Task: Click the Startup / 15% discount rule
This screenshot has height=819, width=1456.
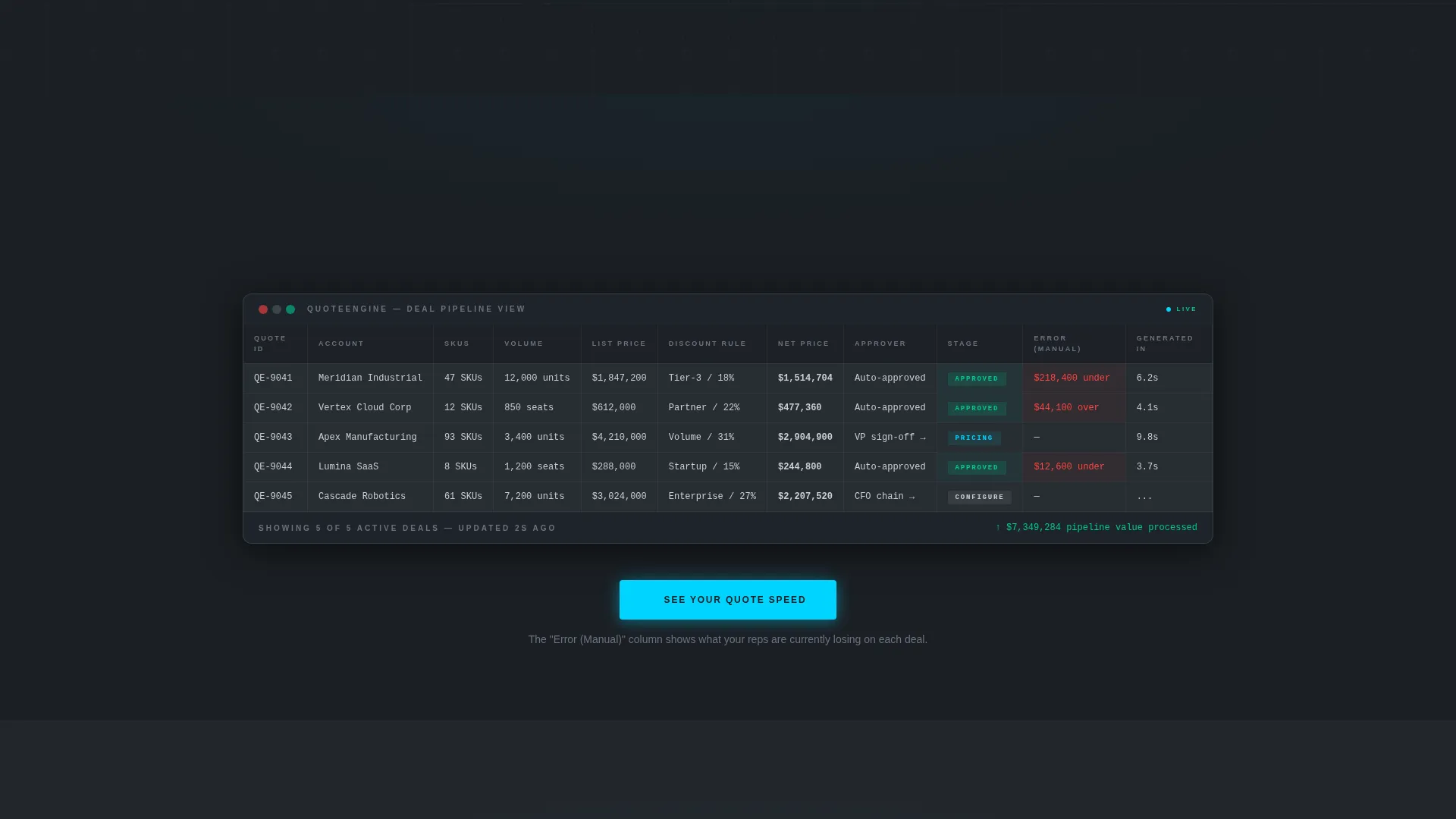Action: tap(704, 467)
